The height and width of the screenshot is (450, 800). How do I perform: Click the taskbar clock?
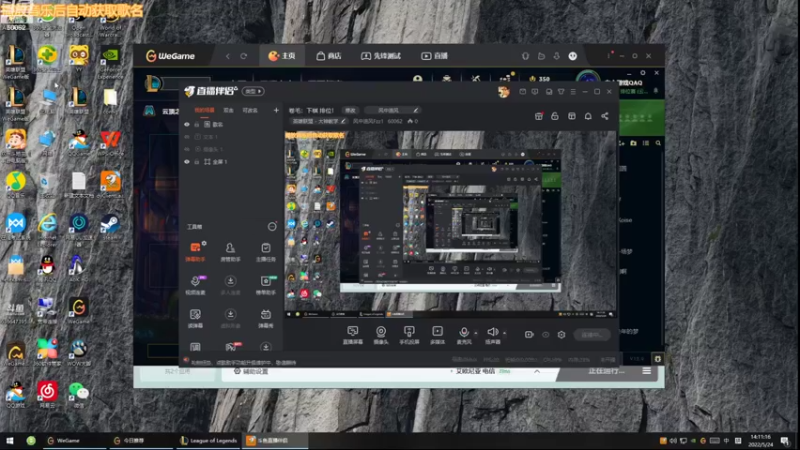761,441
